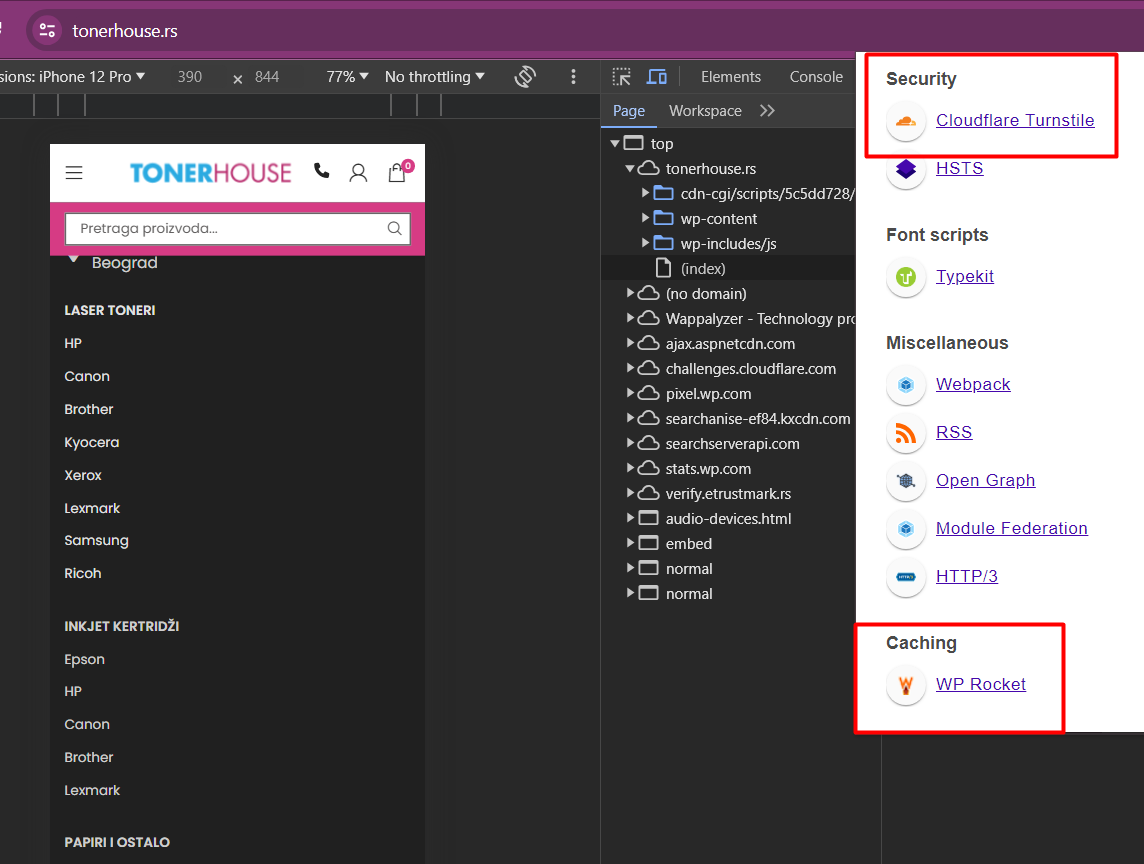
Task: Open the HTTP/3 link
Action: tap(967, 576)
